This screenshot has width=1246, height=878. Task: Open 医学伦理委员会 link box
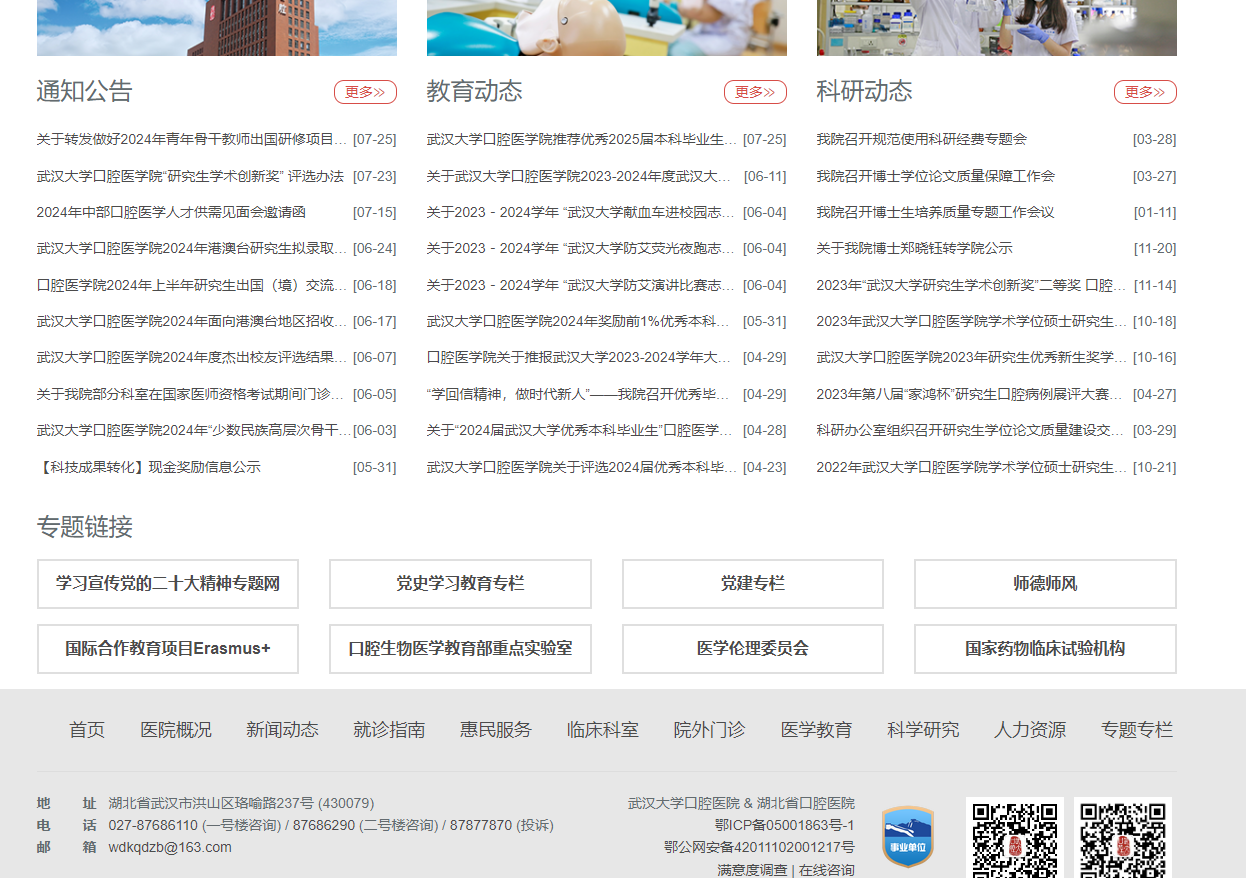[753, 649]
